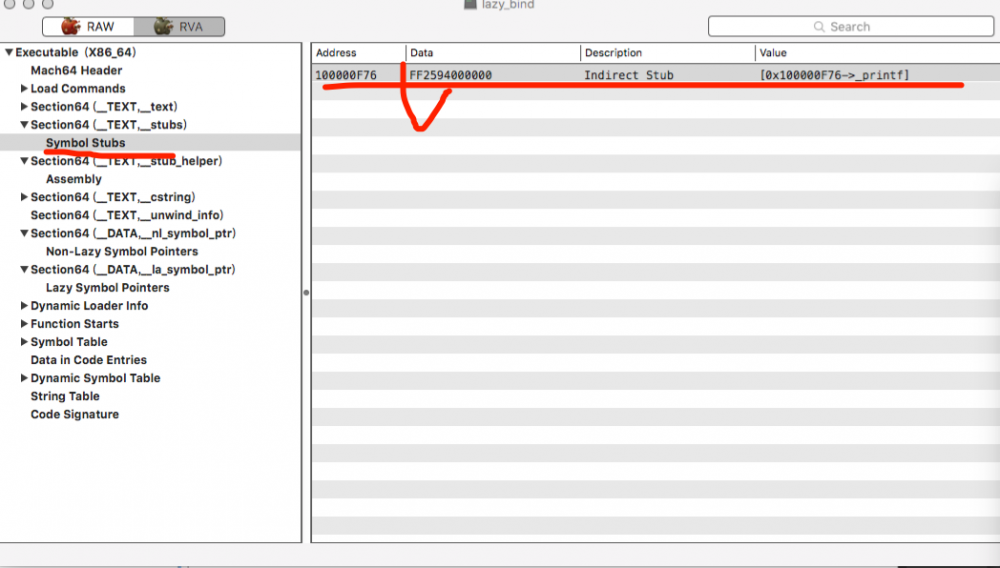Click the Address column header
This screenshot has height=568, width=1000.
[x=358, y=53]
